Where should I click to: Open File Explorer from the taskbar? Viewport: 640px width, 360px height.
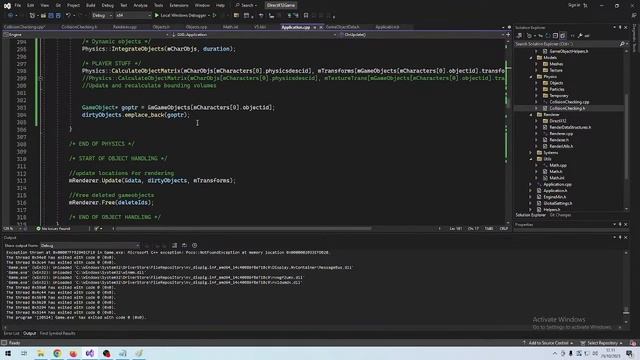(x=41, y=353)
